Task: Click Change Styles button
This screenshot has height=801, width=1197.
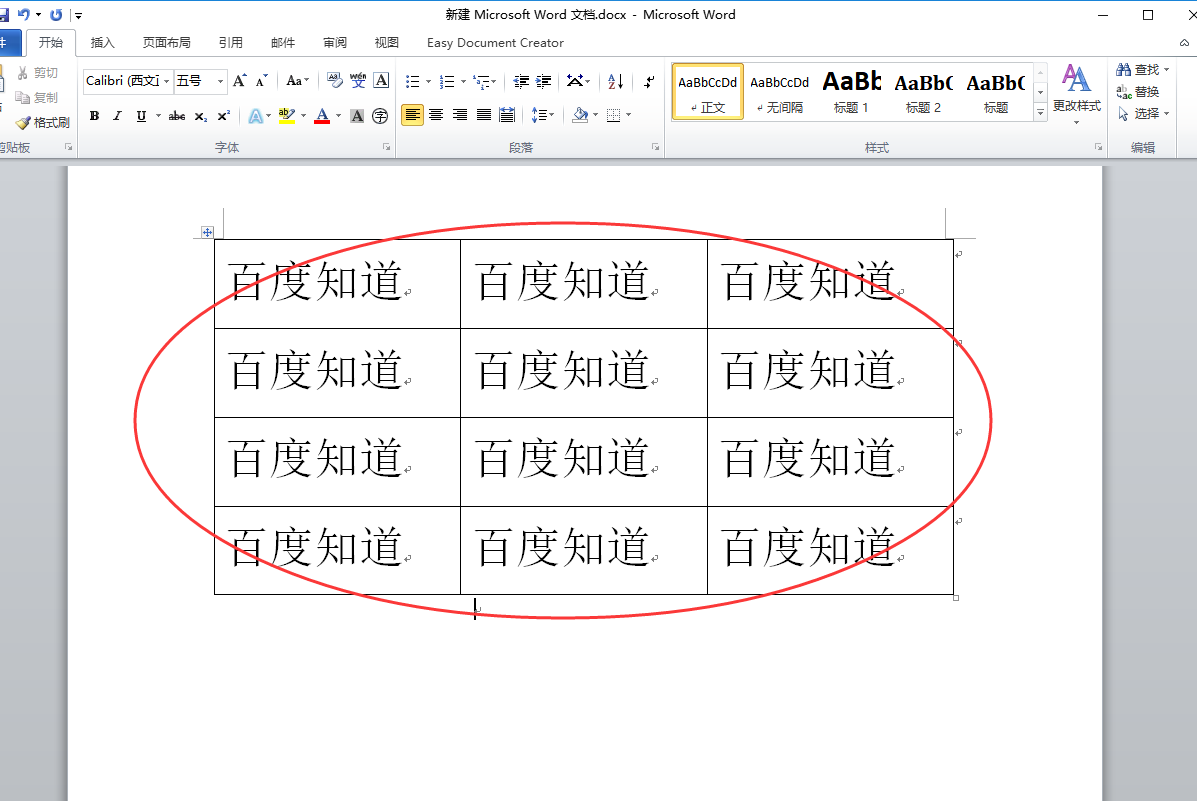Action: [x=1076, y=95]
